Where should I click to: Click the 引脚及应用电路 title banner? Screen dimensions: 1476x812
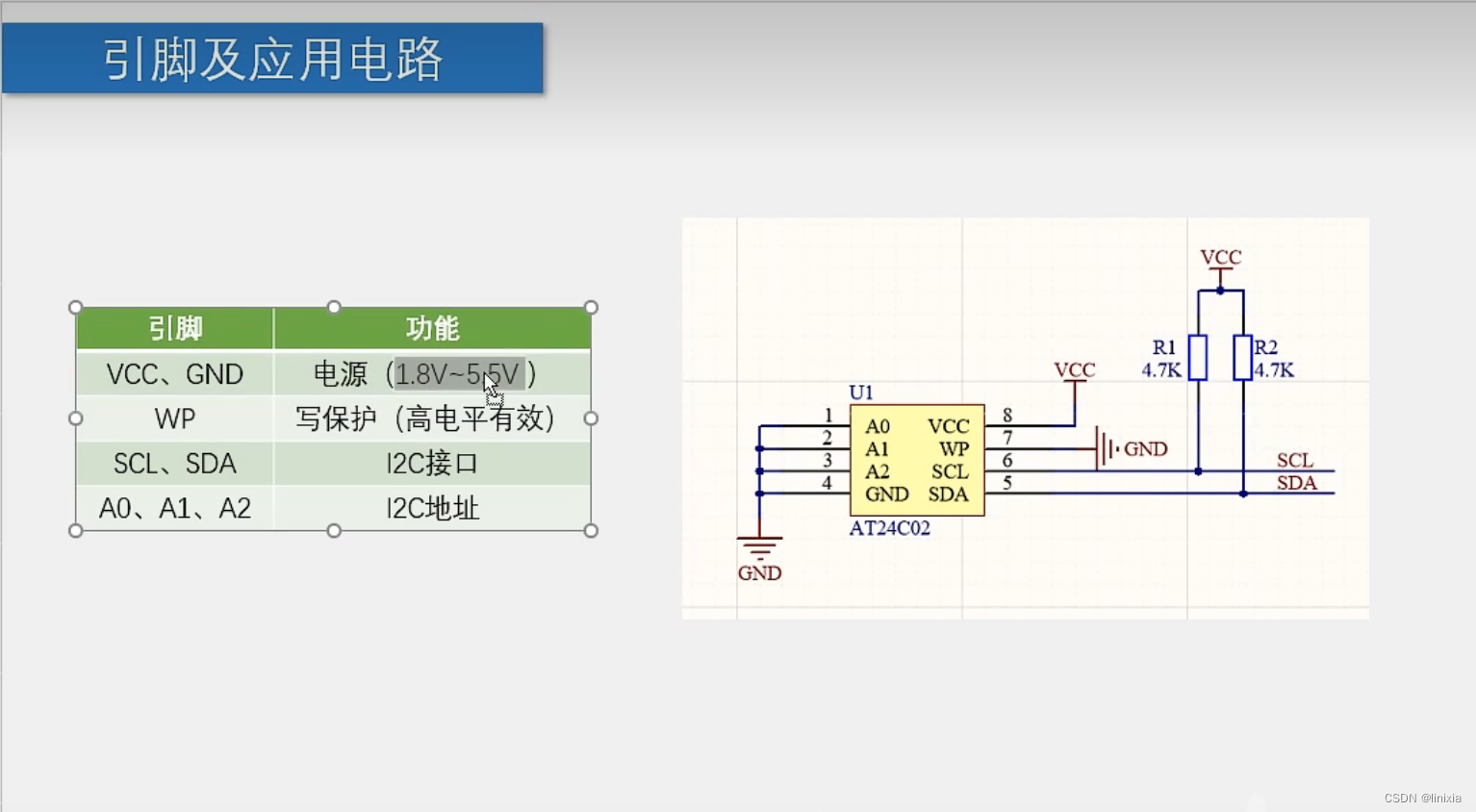point(272,59)
